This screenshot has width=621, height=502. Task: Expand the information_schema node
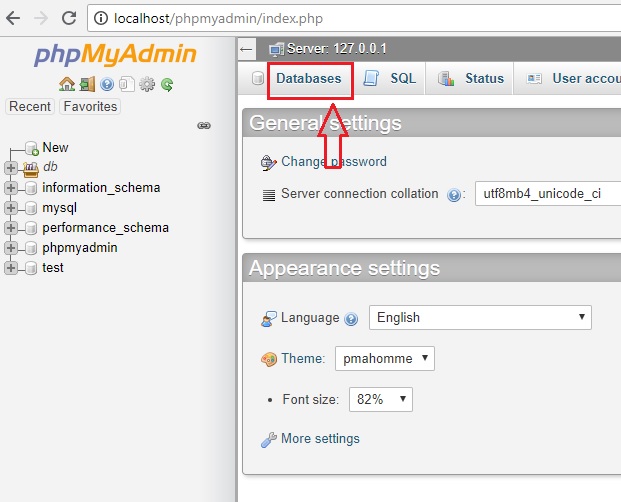(x=11, y=188)
